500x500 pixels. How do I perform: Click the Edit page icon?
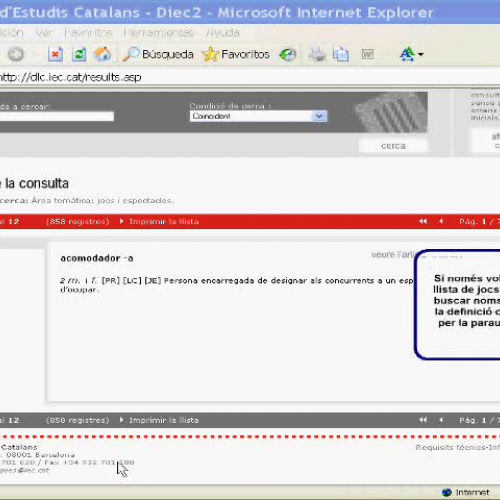pyautogui.click(x=341, y=54)
